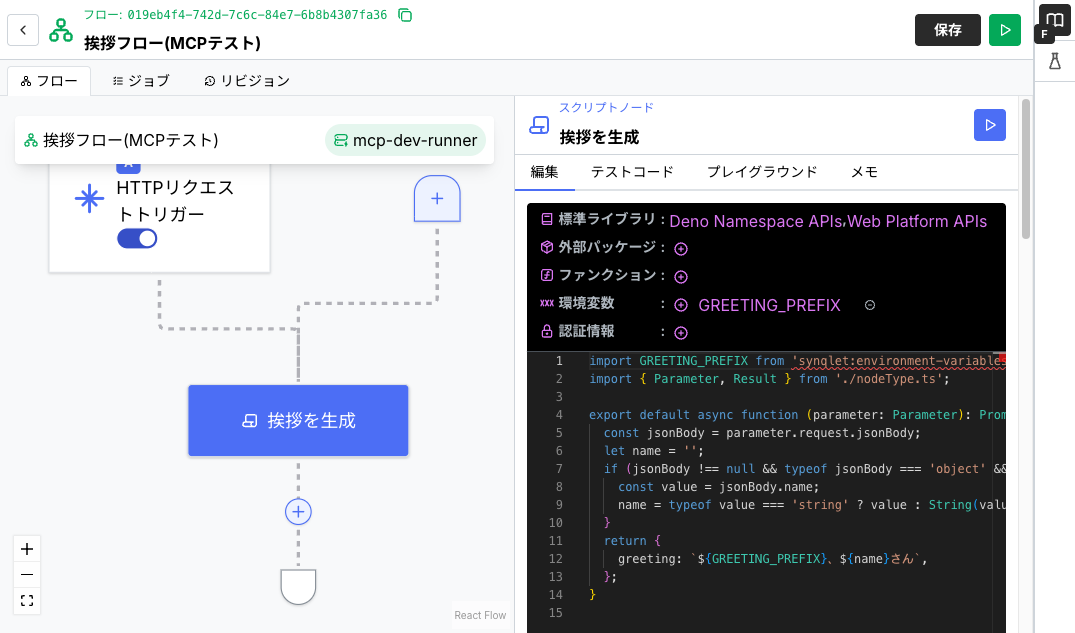This screenshot has width=1075, height=633.
Task: Click the right panel vertical scrollbar
Action: [1026, 169]
